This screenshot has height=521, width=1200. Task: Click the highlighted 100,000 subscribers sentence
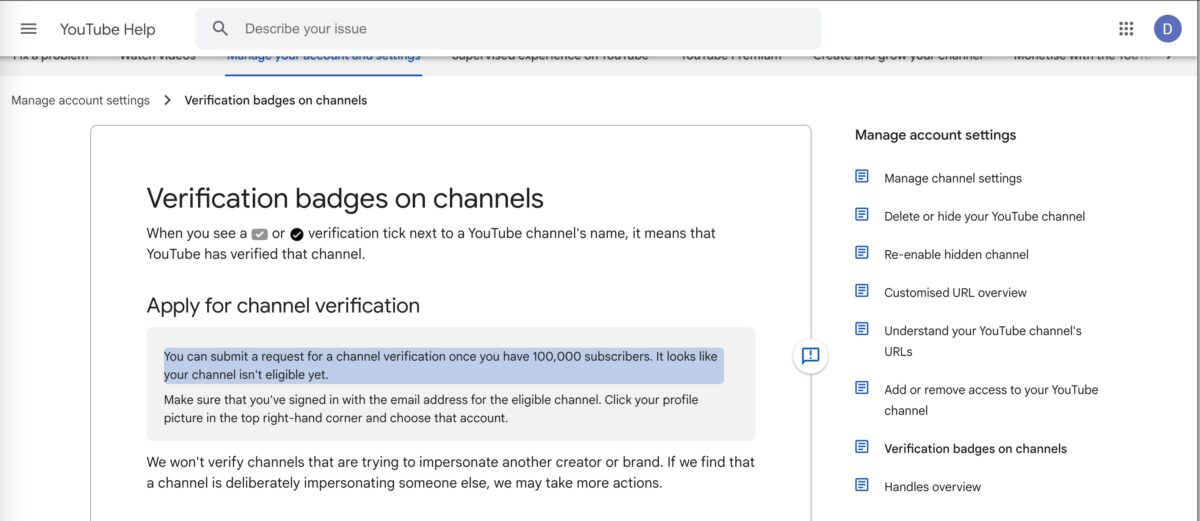[444, 365]
